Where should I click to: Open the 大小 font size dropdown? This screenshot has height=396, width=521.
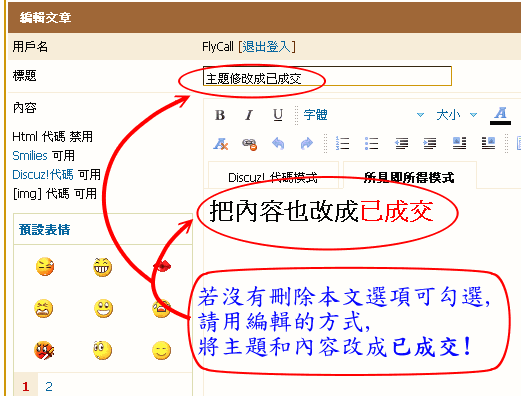click(457, 115)
